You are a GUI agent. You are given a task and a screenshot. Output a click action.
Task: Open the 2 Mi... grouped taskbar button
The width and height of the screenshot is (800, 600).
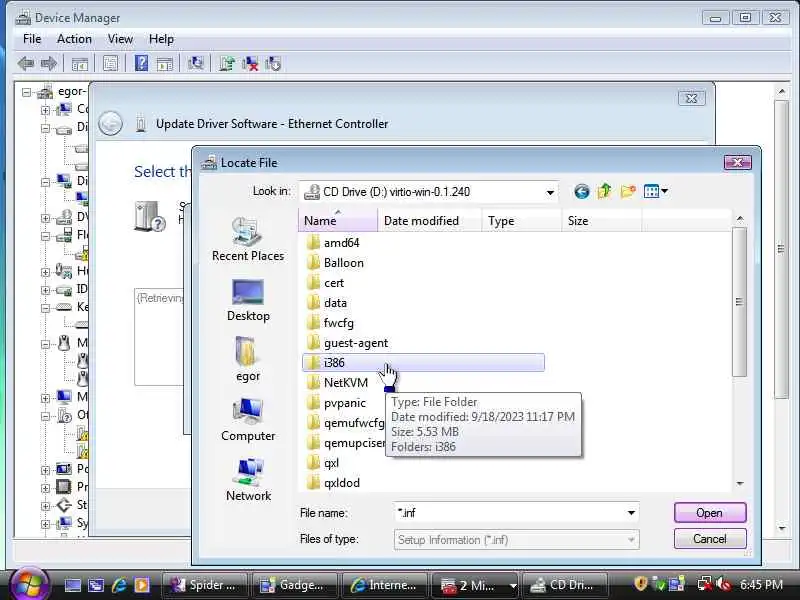coord(476,585)
